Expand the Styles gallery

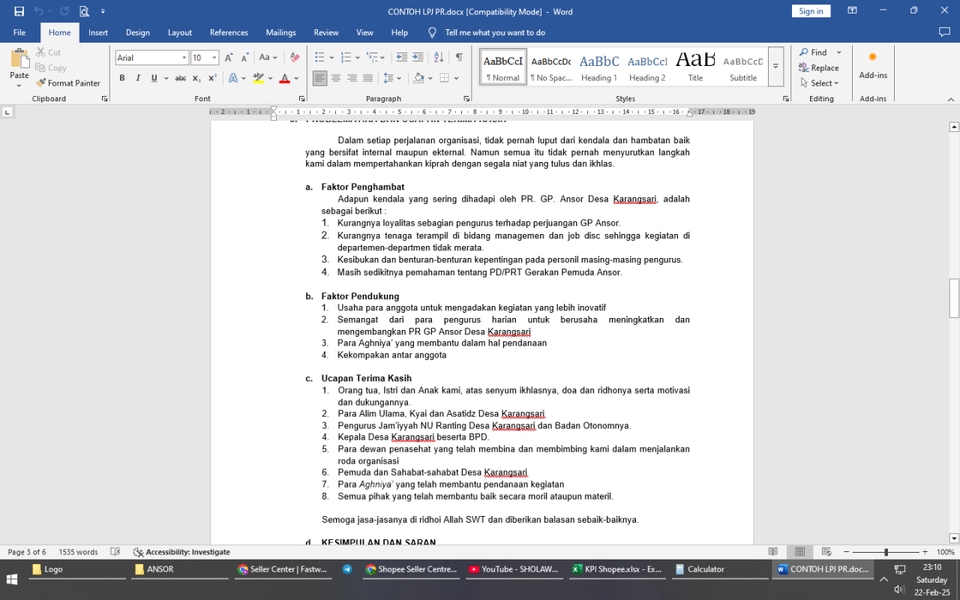[x=776, y=67]
